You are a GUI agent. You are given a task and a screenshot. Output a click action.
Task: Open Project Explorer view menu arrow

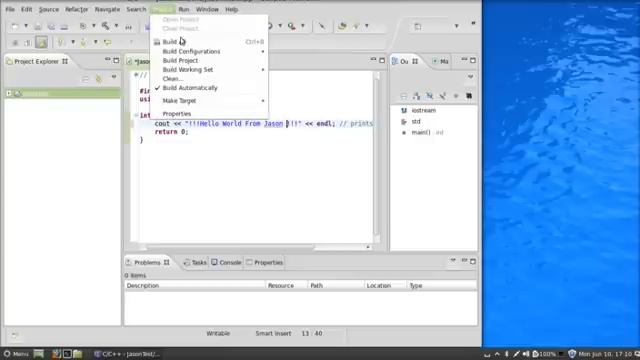(114, 77)
